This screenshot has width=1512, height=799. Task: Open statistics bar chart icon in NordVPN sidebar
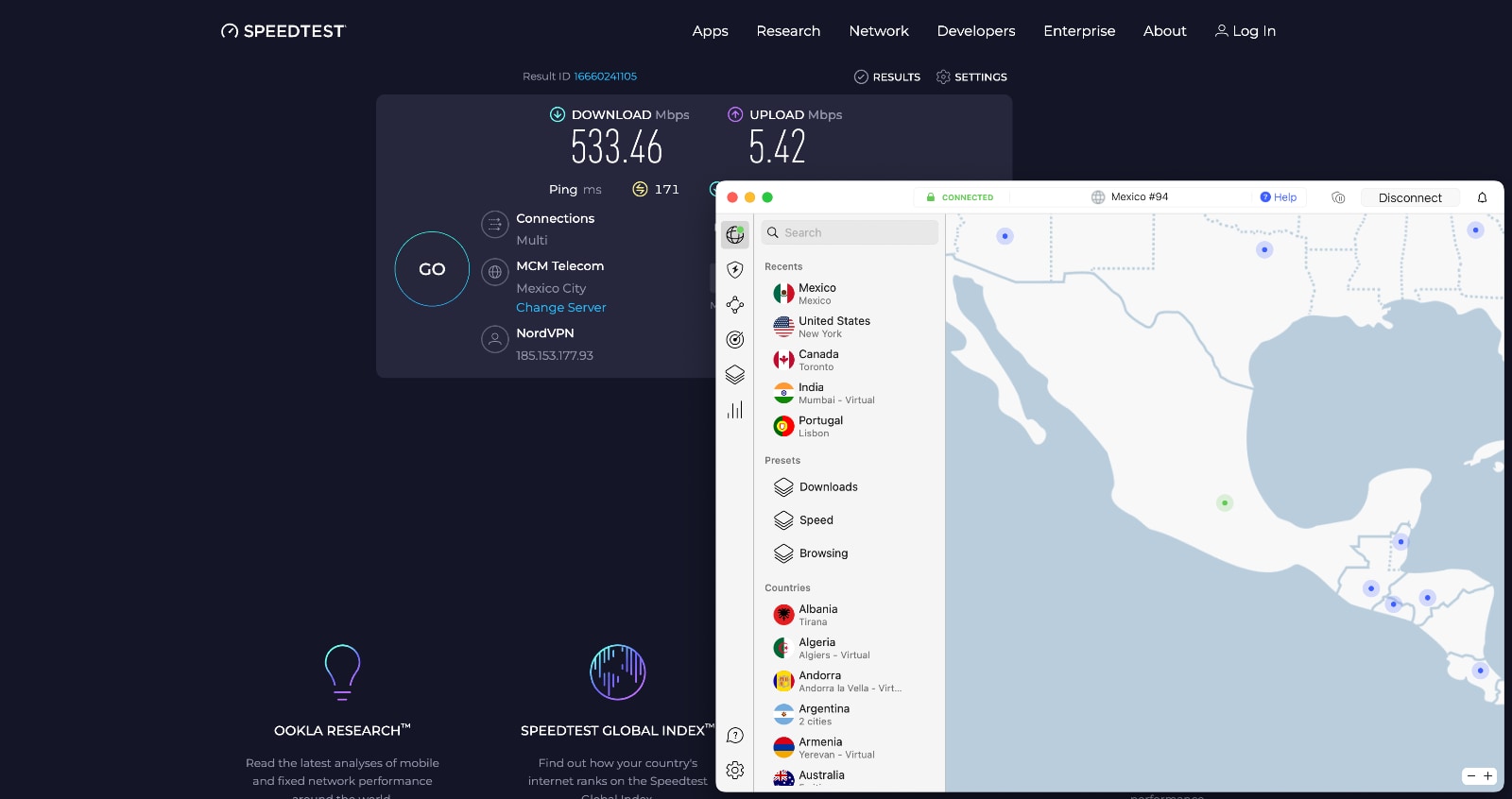pos(735,410)
